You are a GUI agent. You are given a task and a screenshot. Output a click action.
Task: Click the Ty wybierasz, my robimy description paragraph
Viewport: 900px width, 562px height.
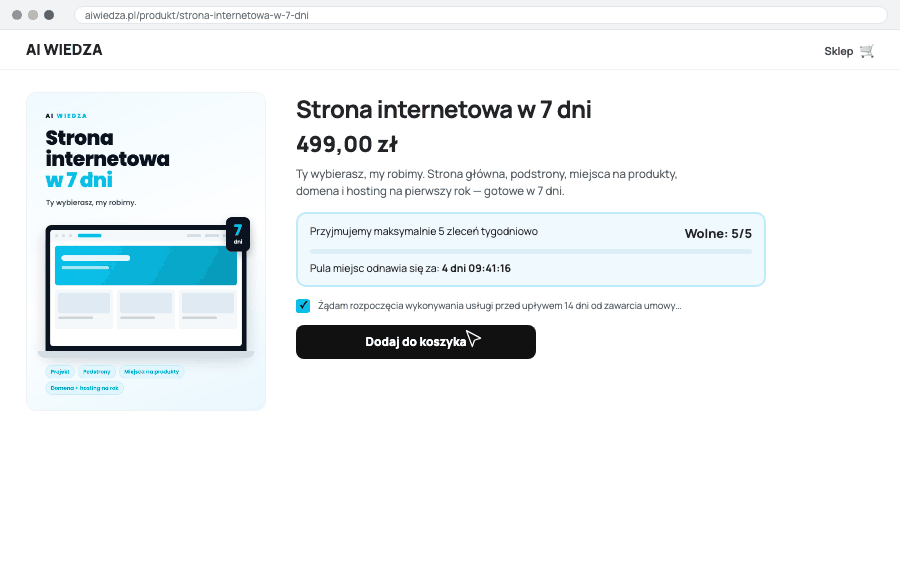(x=487, y=183)
